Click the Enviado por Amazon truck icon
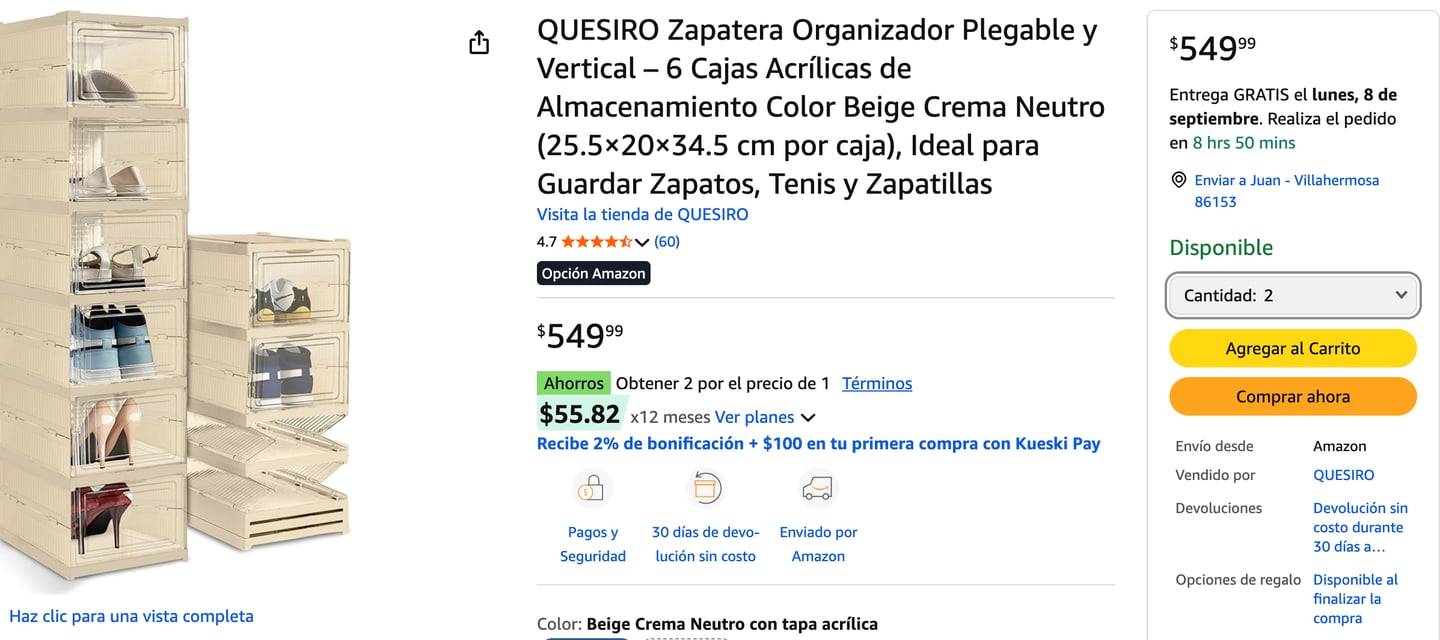This screenshot has height=640, width=1440. coord(818,489)
